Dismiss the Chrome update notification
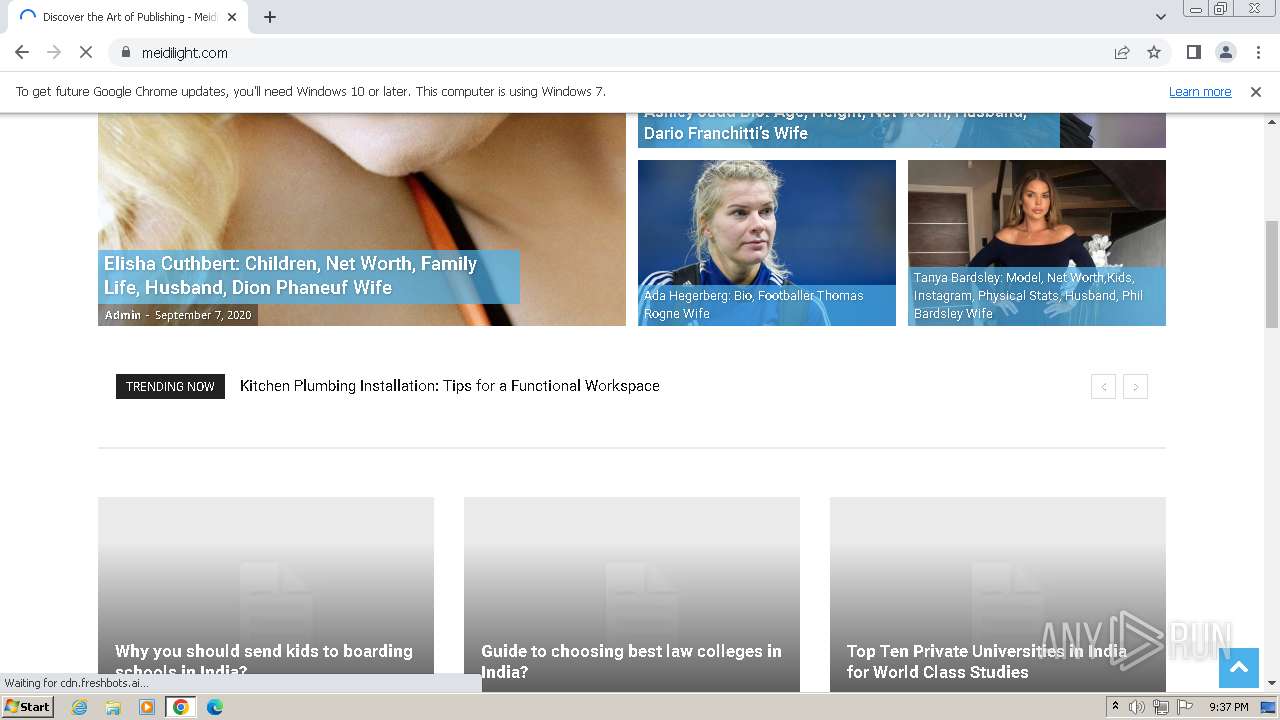Image resolution: width=1280 pixels, height=720 pixels. click(1255, 91)
